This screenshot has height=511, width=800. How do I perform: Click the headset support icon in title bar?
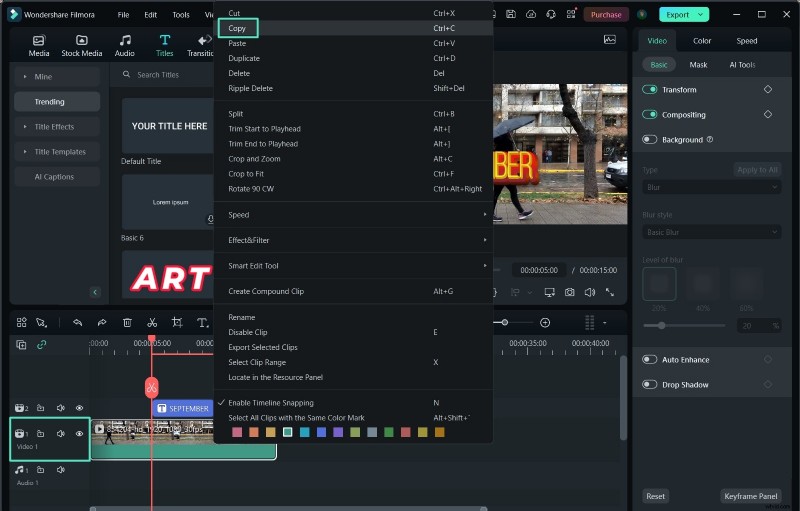pyautogui.click(x=551, y=15)
